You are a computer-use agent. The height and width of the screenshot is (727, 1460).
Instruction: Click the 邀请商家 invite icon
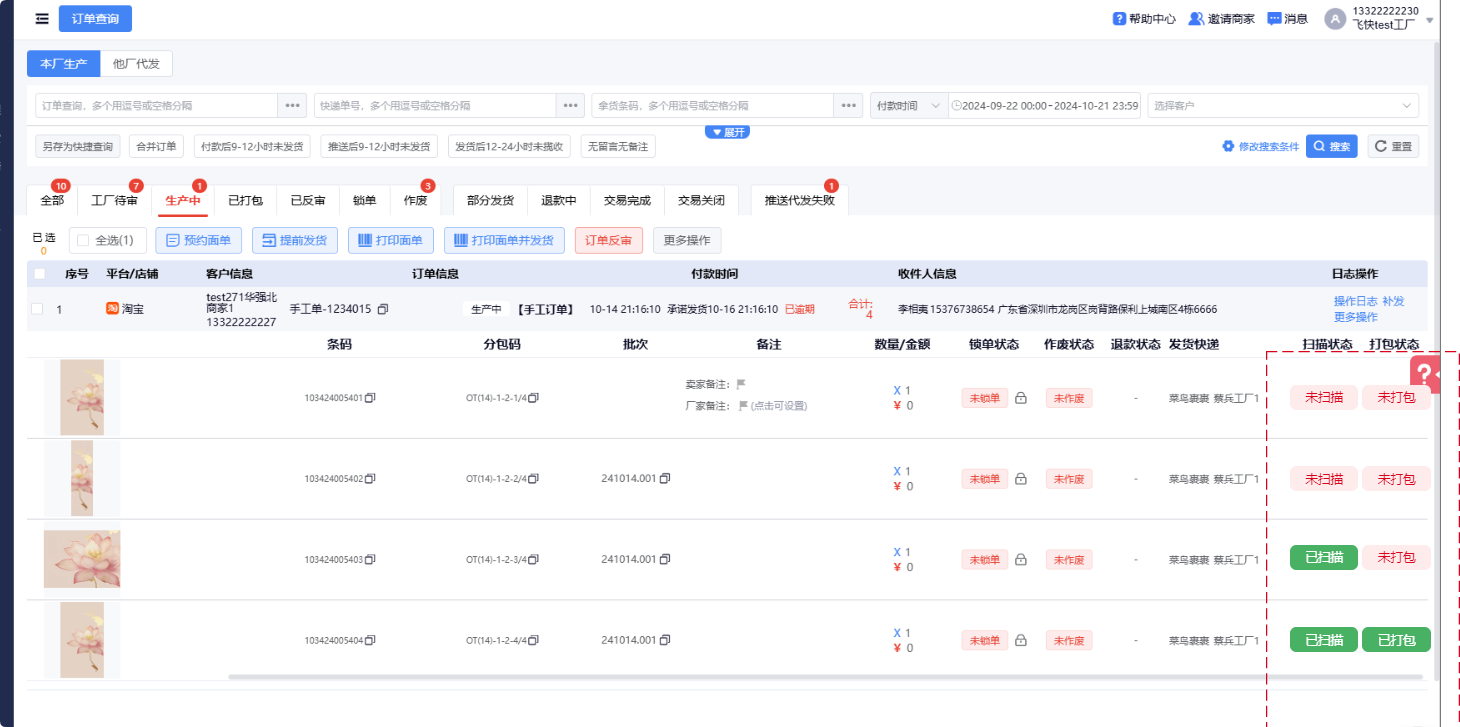click(x=1195, y=19)
